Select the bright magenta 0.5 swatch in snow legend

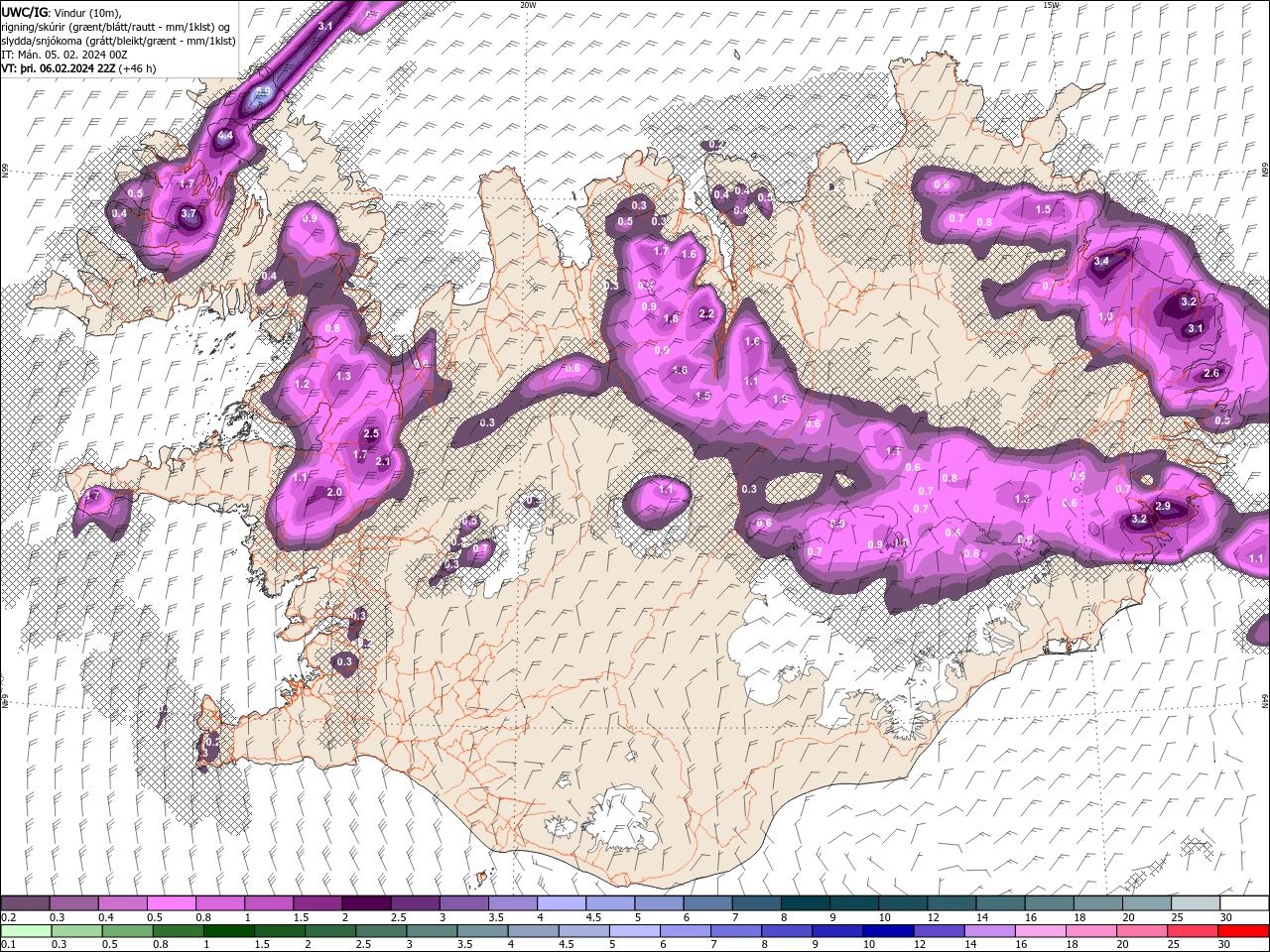[x=171, y=903]
